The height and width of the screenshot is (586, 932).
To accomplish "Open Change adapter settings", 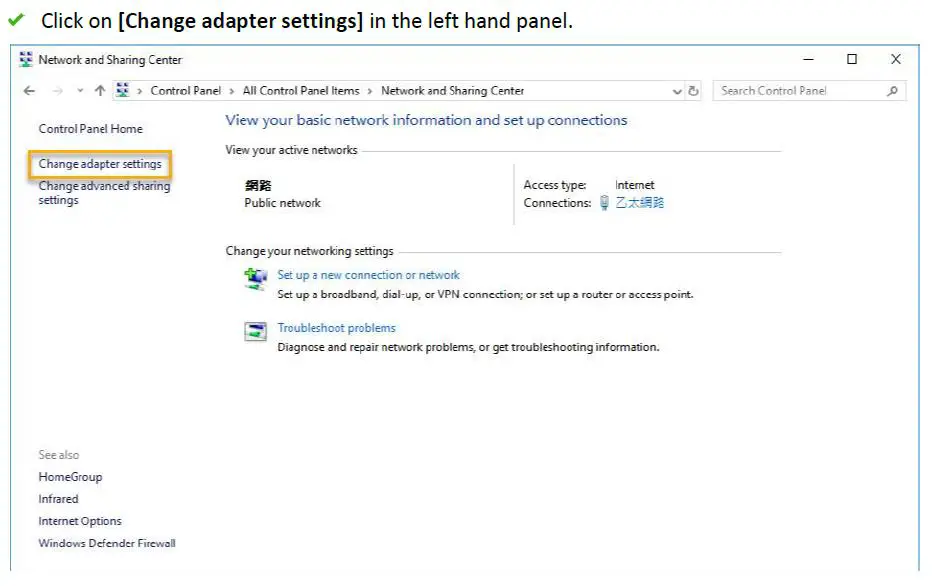I will coord(100,164).
